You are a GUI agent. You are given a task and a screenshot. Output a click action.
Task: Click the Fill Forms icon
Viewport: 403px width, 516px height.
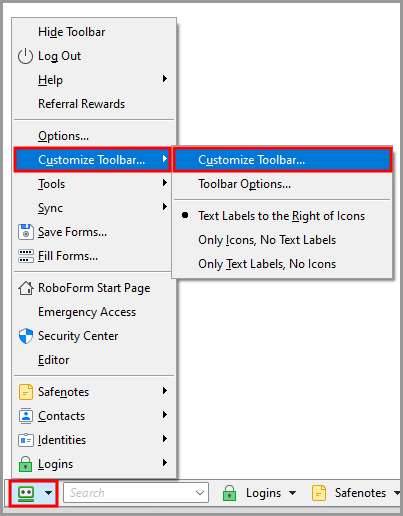click(26, 256)
